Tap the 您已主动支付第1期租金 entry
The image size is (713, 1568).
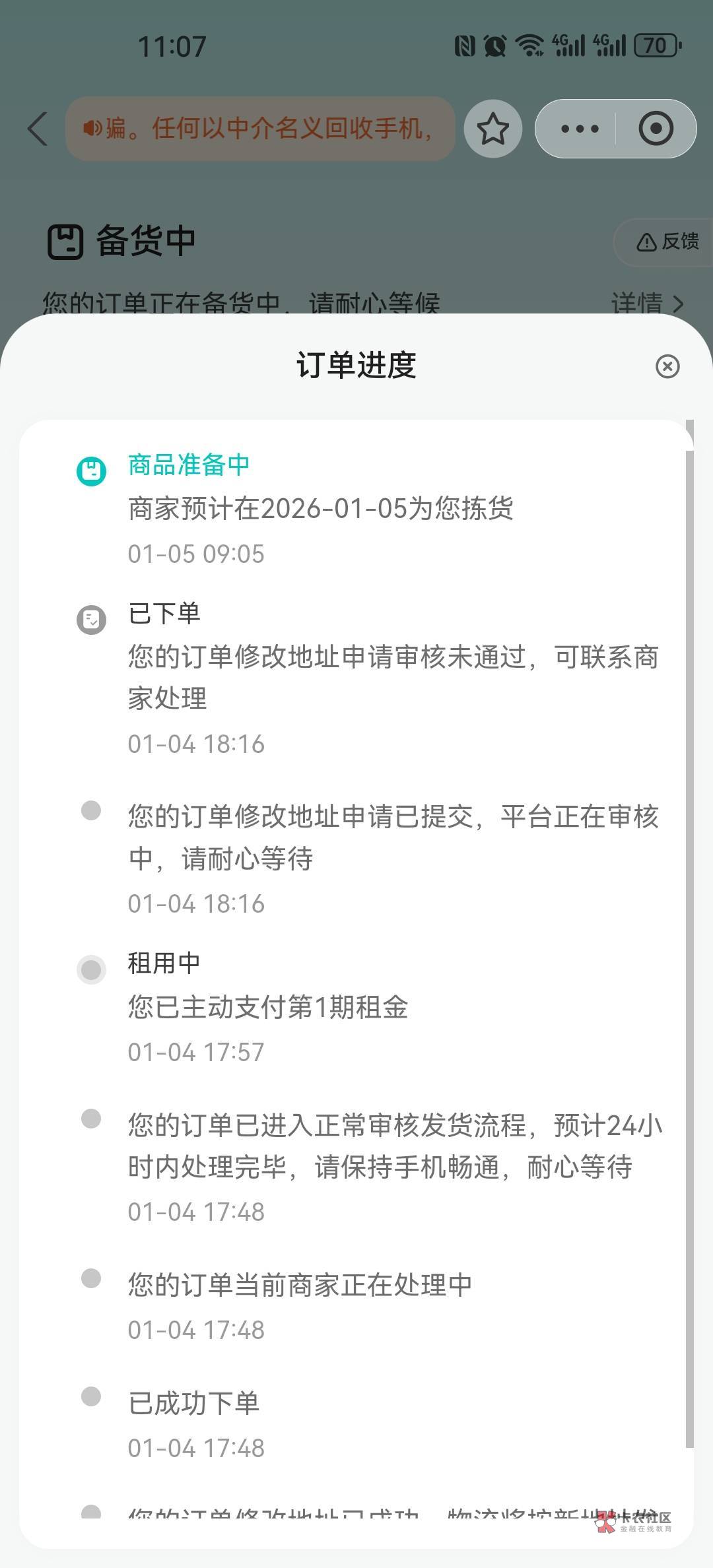click(267, 1008)
